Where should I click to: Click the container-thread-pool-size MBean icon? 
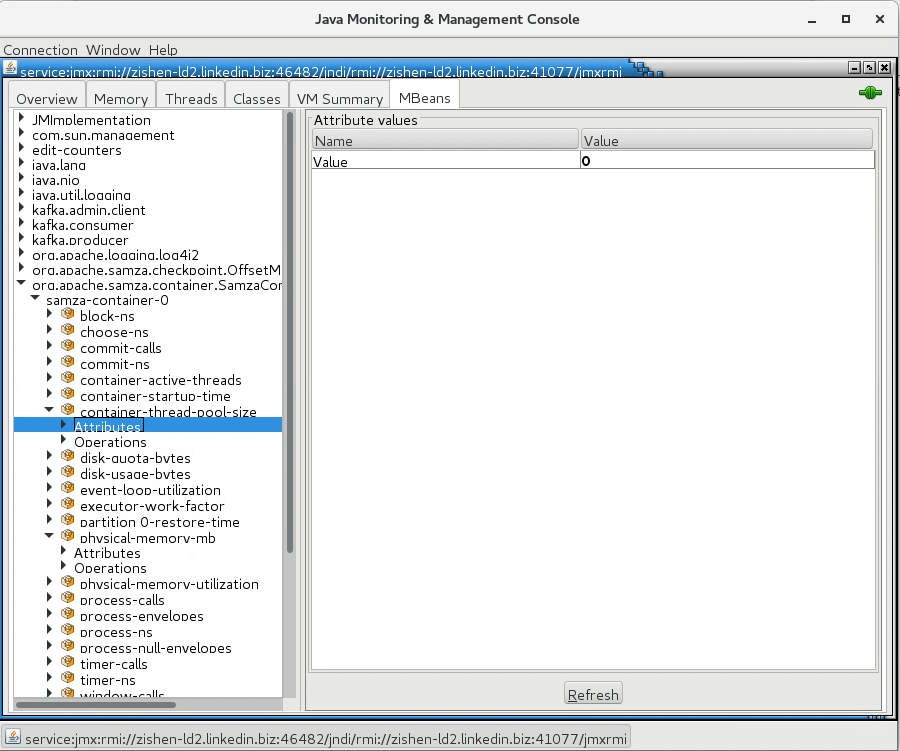coord(68,409)
